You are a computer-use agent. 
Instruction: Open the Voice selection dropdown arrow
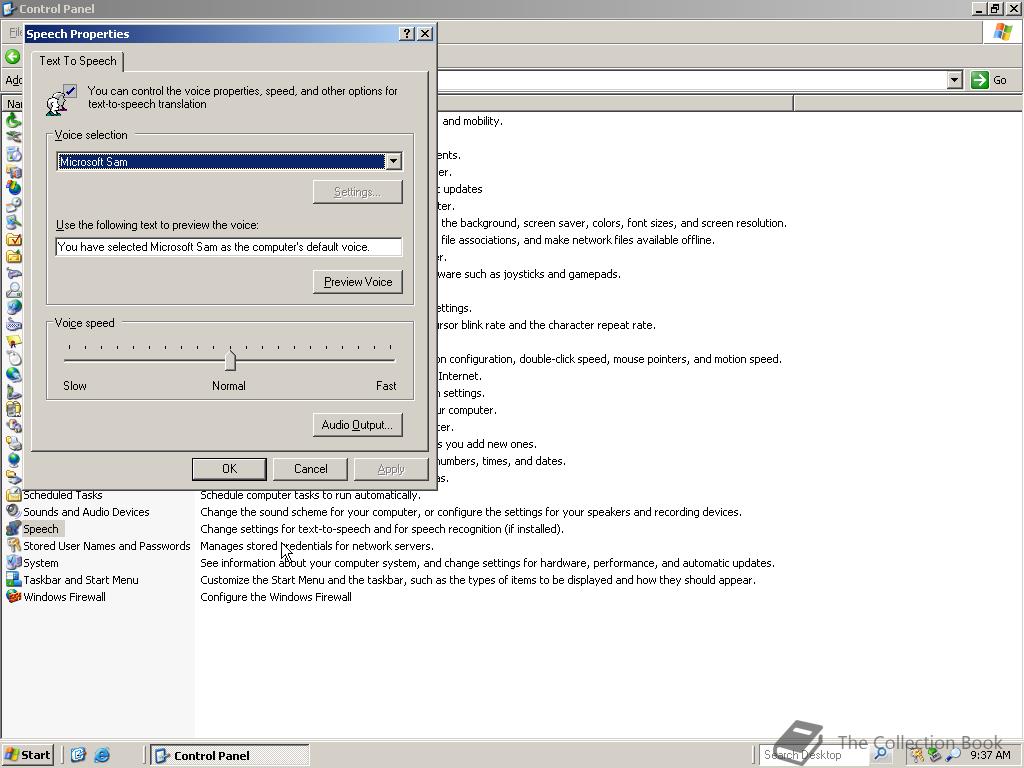(x=393, y=161)
